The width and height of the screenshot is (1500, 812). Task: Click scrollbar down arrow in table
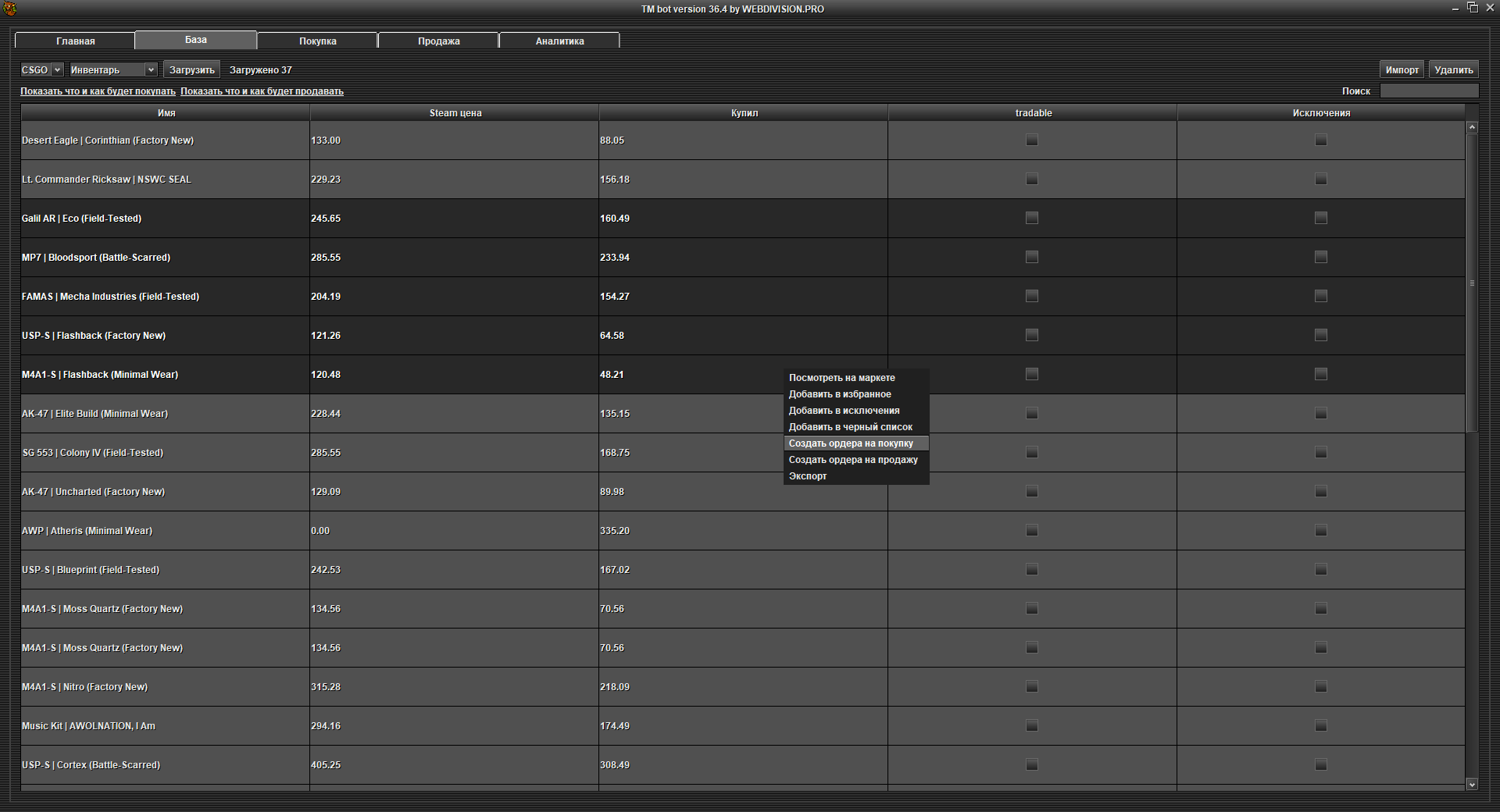coord(1472,785)
